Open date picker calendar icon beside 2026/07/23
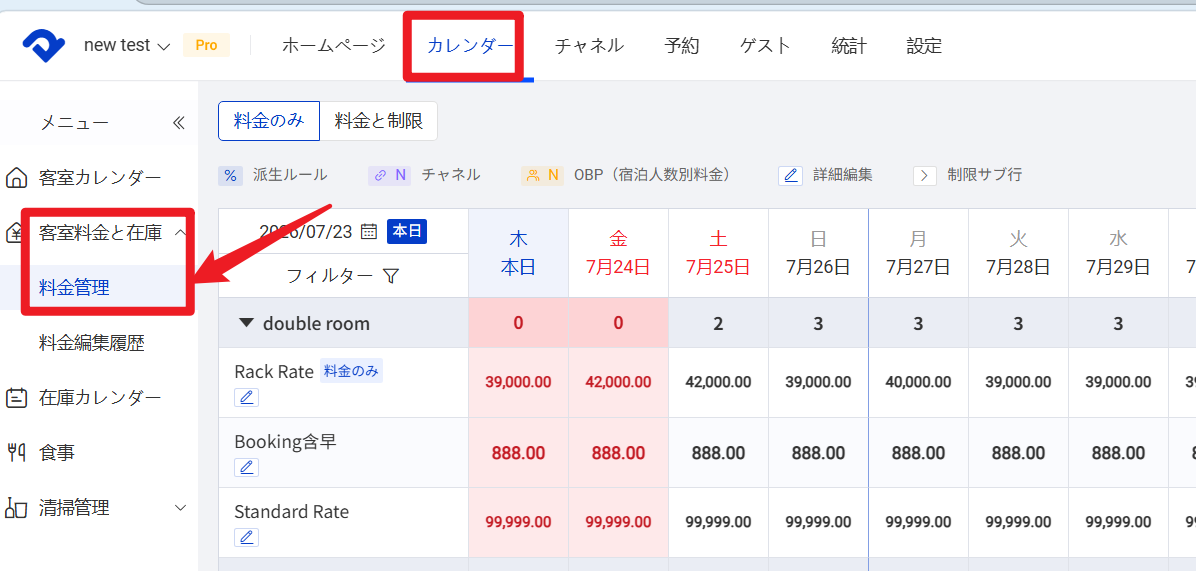The image size is (1196, 571). [x=368, y=231]
